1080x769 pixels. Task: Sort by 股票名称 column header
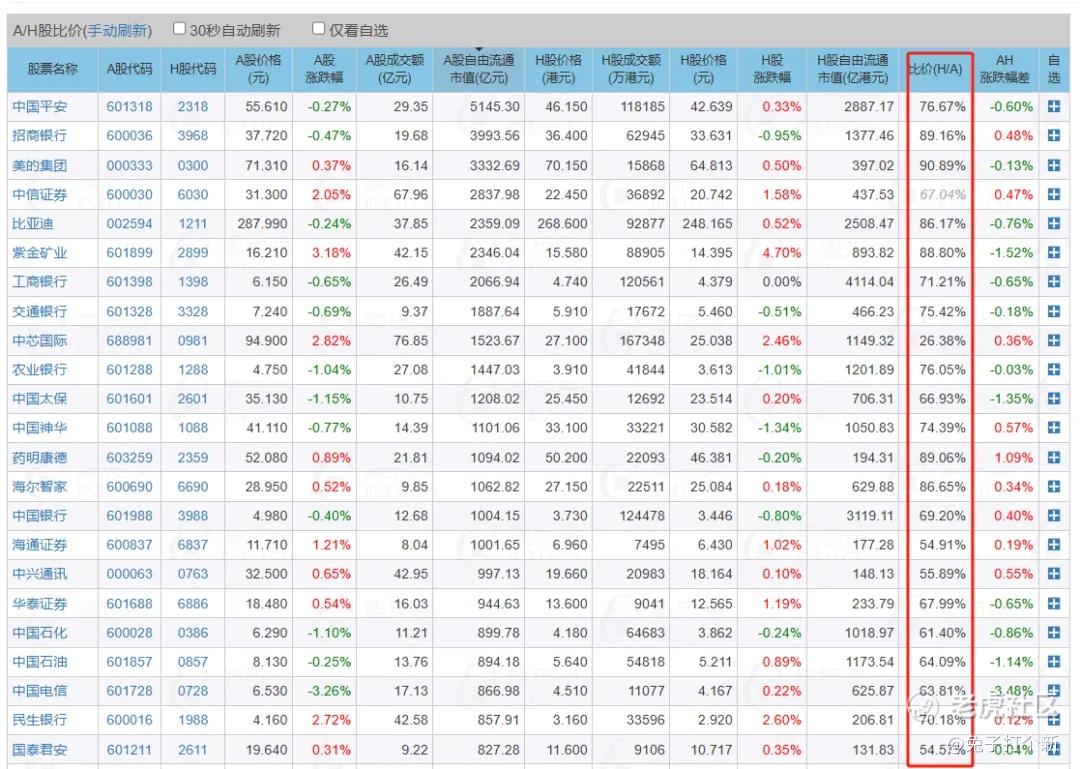(52, 69)
